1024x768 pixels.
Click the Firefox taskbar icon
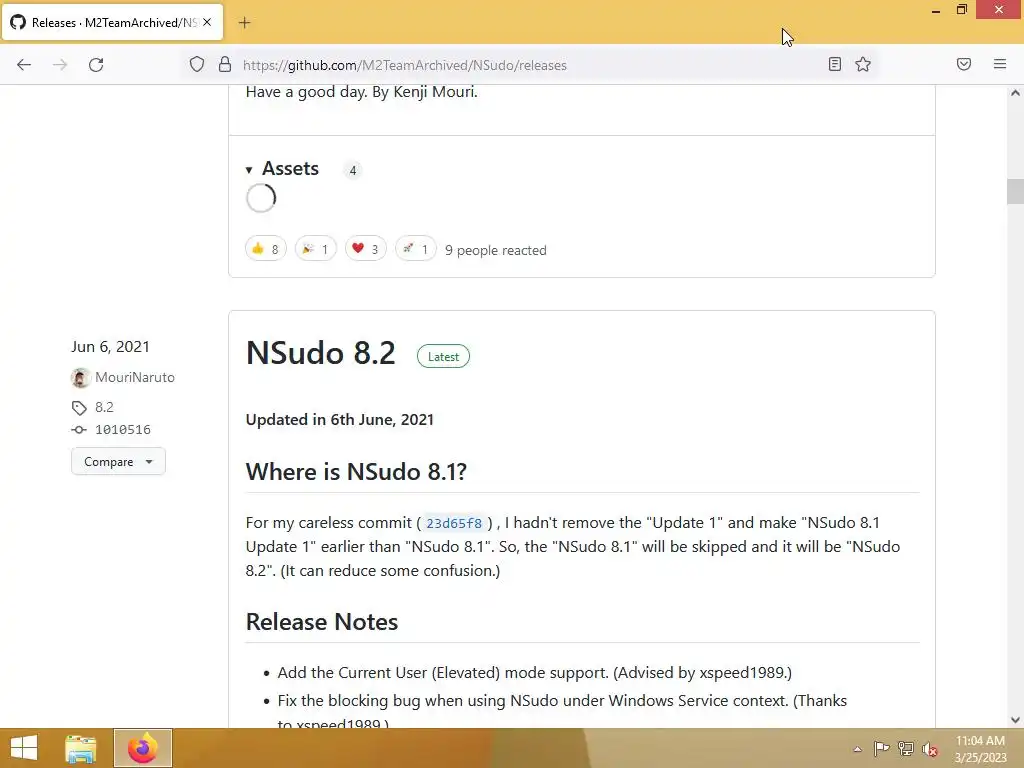143,748
